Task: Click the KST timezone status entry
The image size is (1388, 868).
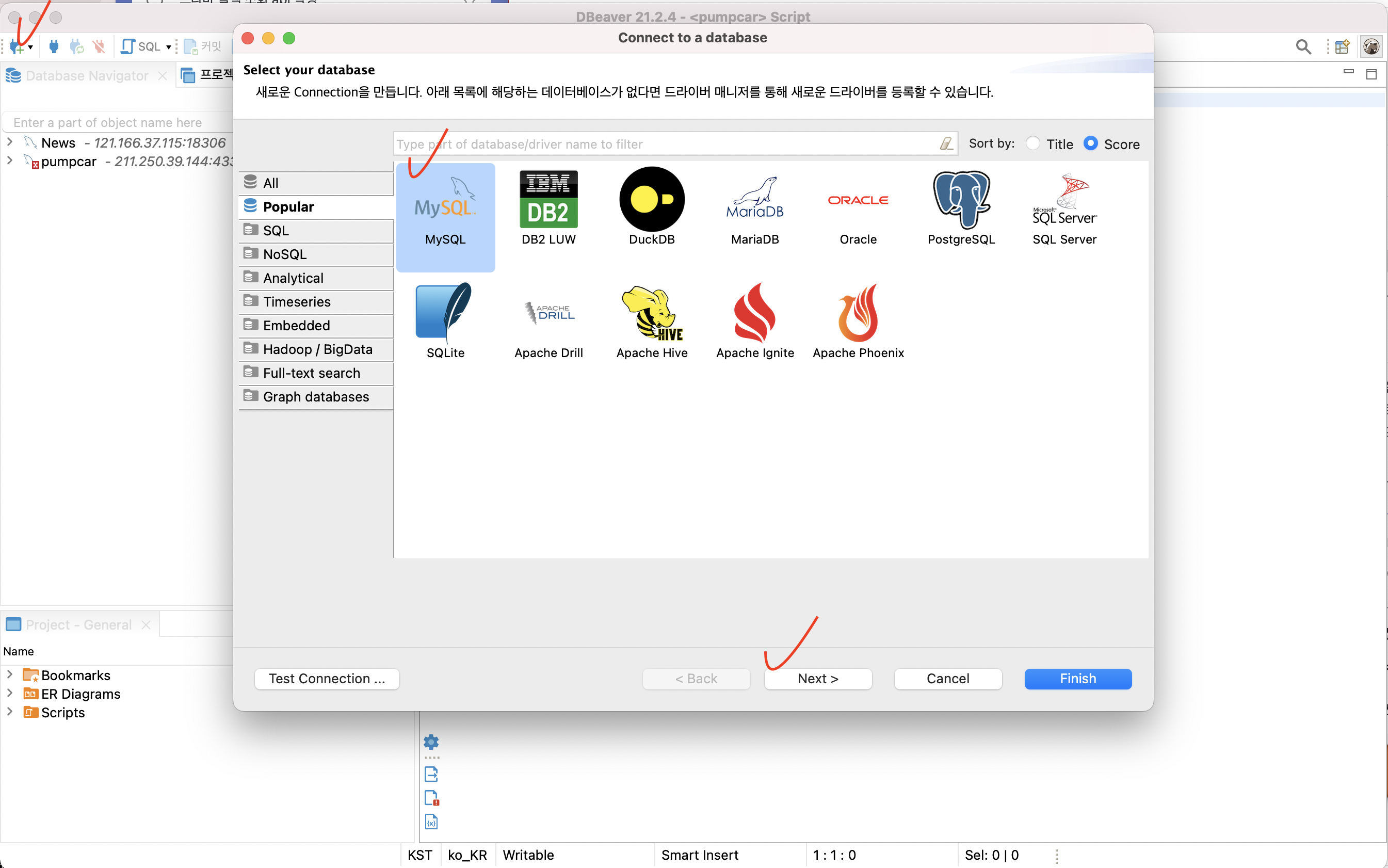Action: pyautogui.click(x=419, y=856)
